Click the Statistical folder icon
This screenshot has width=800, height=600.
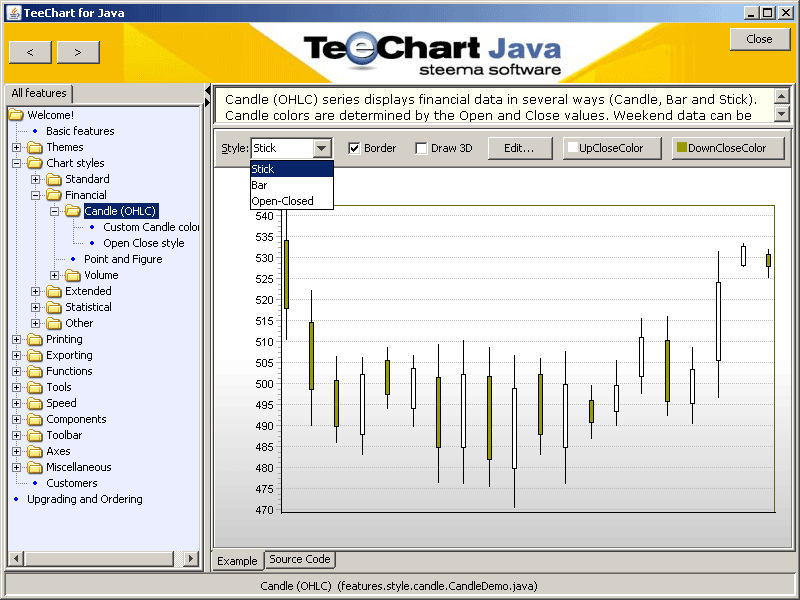[x=54, y=307]
